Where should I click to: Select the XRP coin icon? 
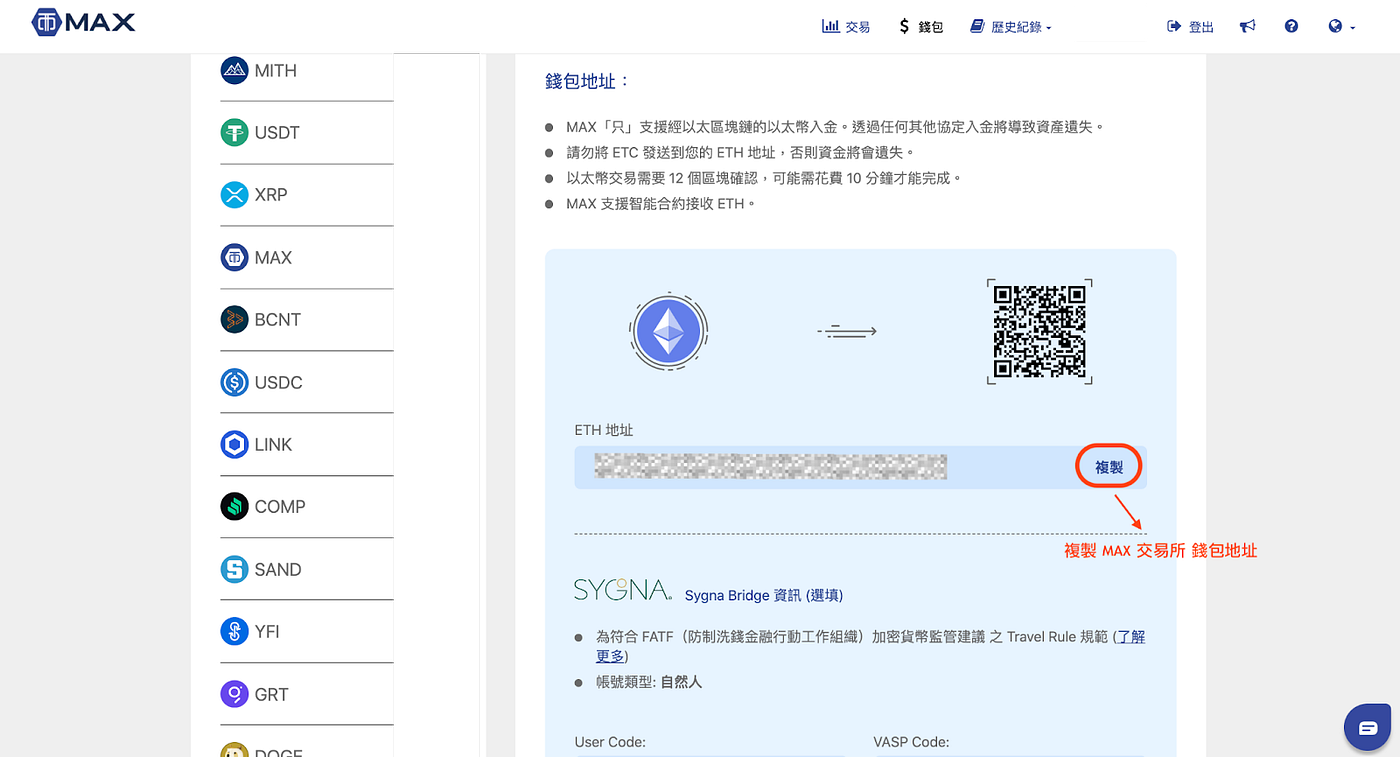pyautogui.click(x=234, y=194)
